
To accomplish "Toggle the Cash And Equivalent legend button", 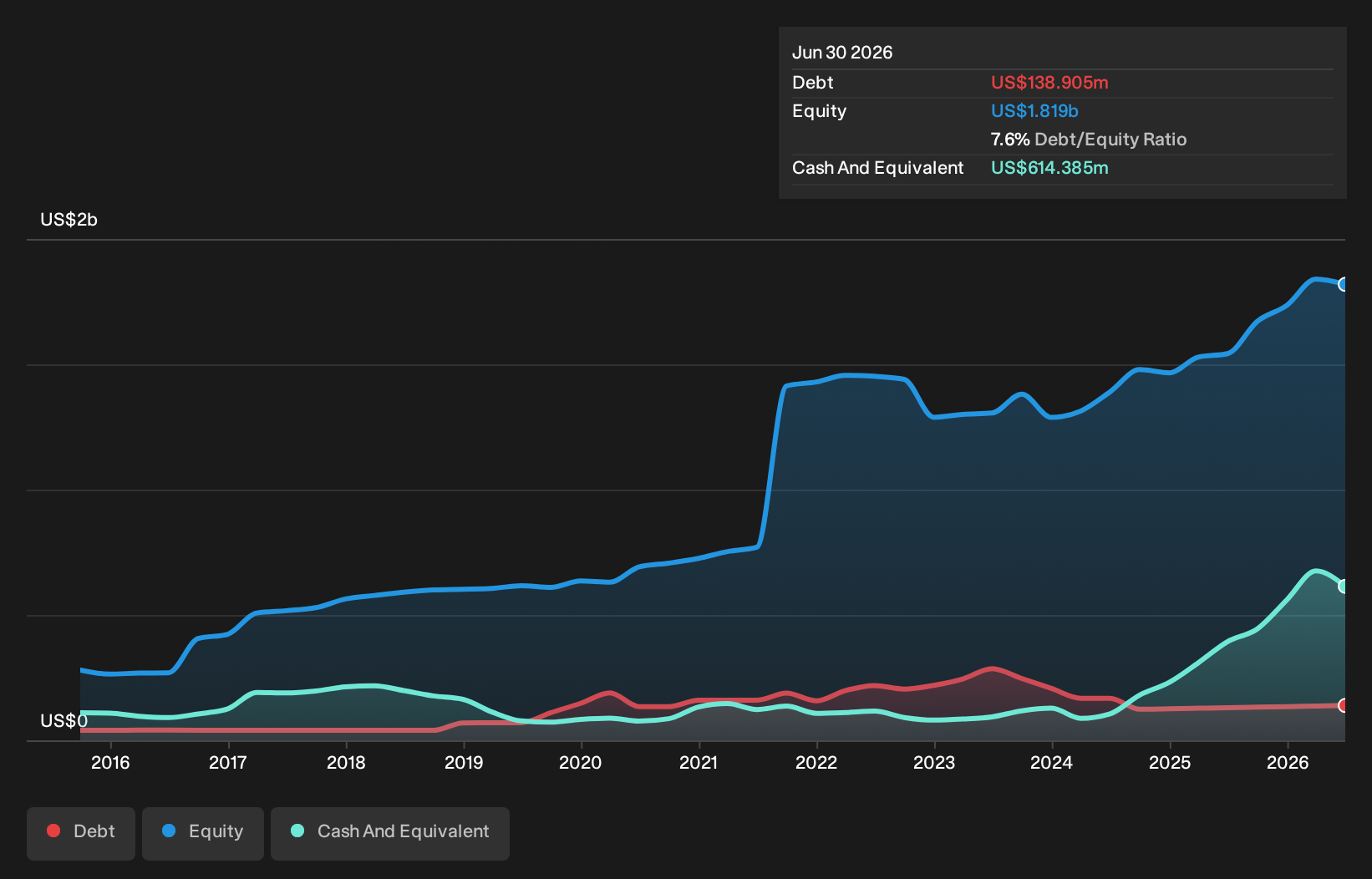I will pos(390,833).
